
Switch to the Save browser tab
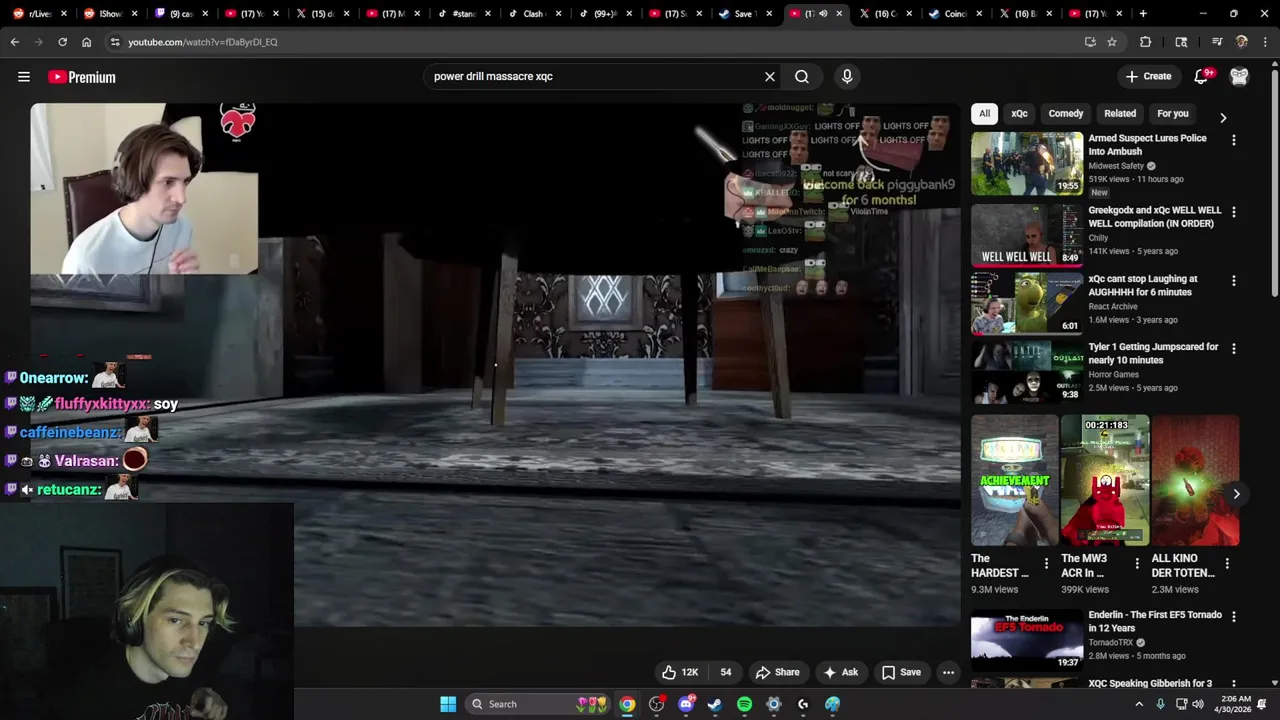(743, 14)
